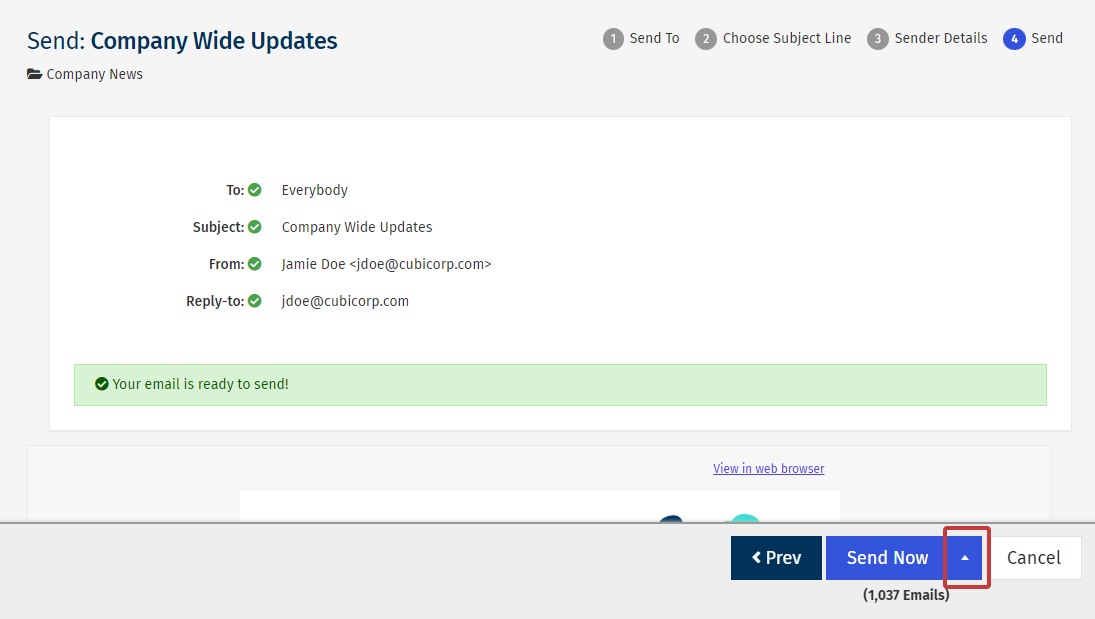Switch to the Sender Details step
Viewport: 1095px width, 619px height.
tap(927, 39)
